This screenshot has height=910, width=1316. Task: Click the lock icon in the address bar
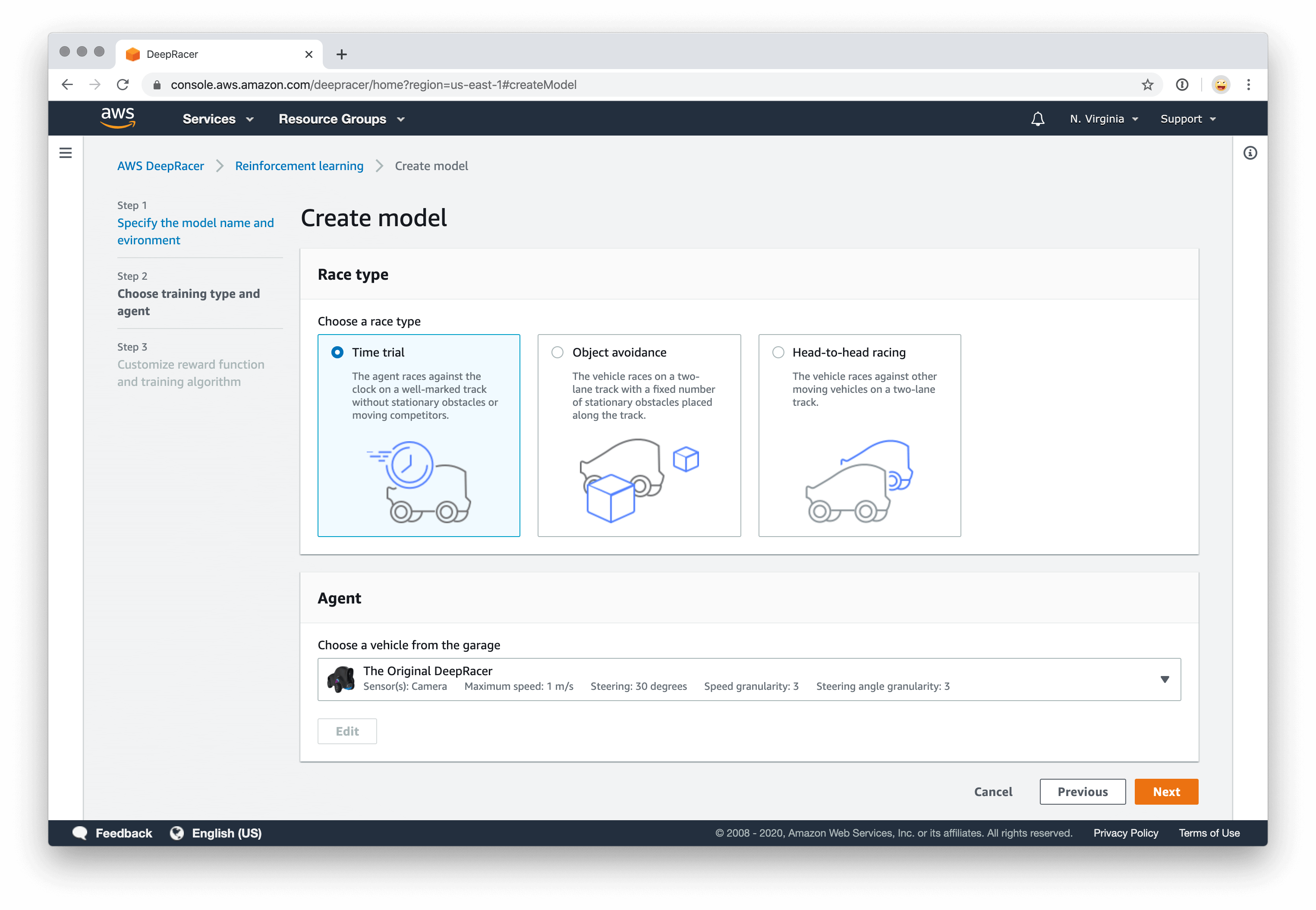[x=157, y=84]
